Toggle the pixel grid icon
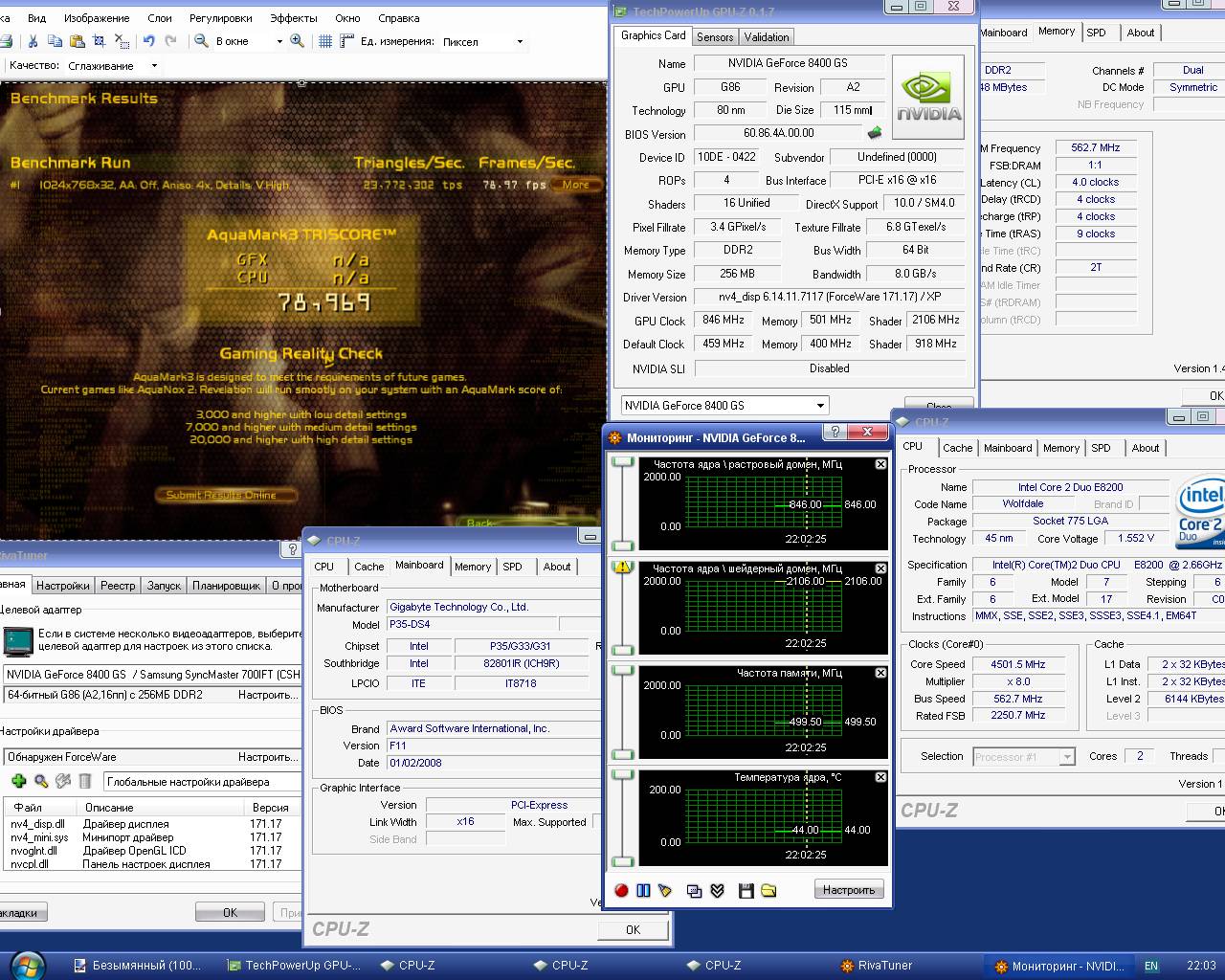The image size is (1225, 980). [325, 41]
